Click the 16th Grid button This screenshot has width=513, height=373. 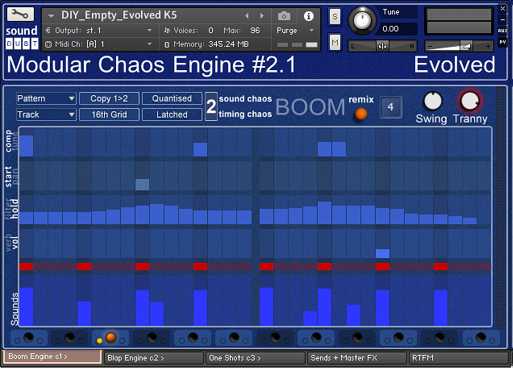click(x=109, y=115)
